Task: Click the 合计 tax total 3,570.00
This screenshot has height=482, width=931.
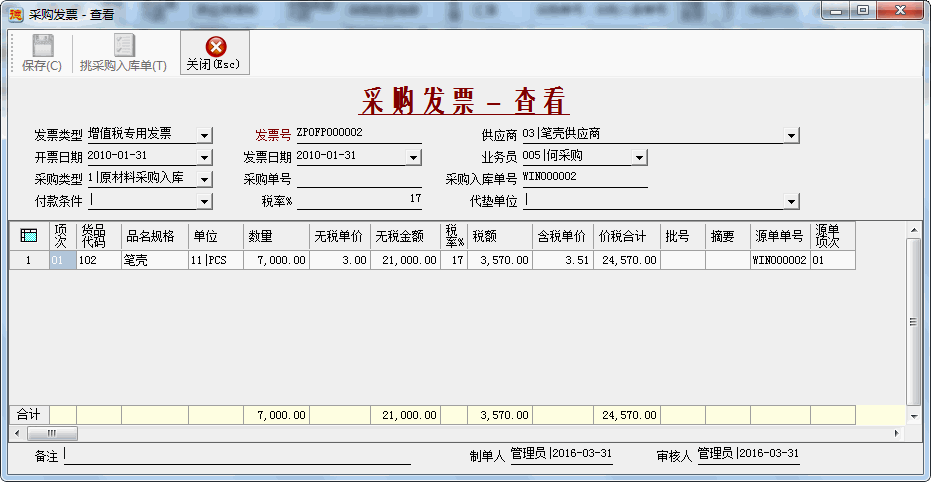Action: 500,415
